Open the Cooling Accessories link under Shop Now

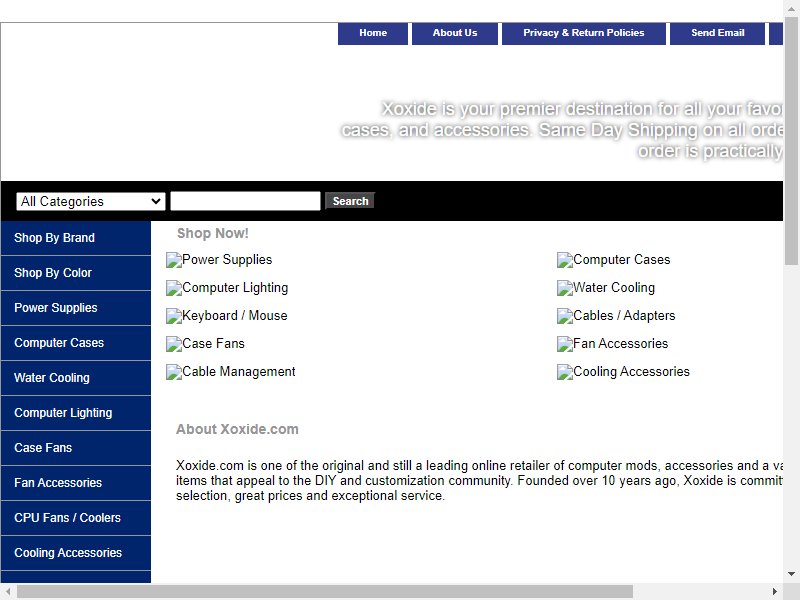tap(632, 372)
